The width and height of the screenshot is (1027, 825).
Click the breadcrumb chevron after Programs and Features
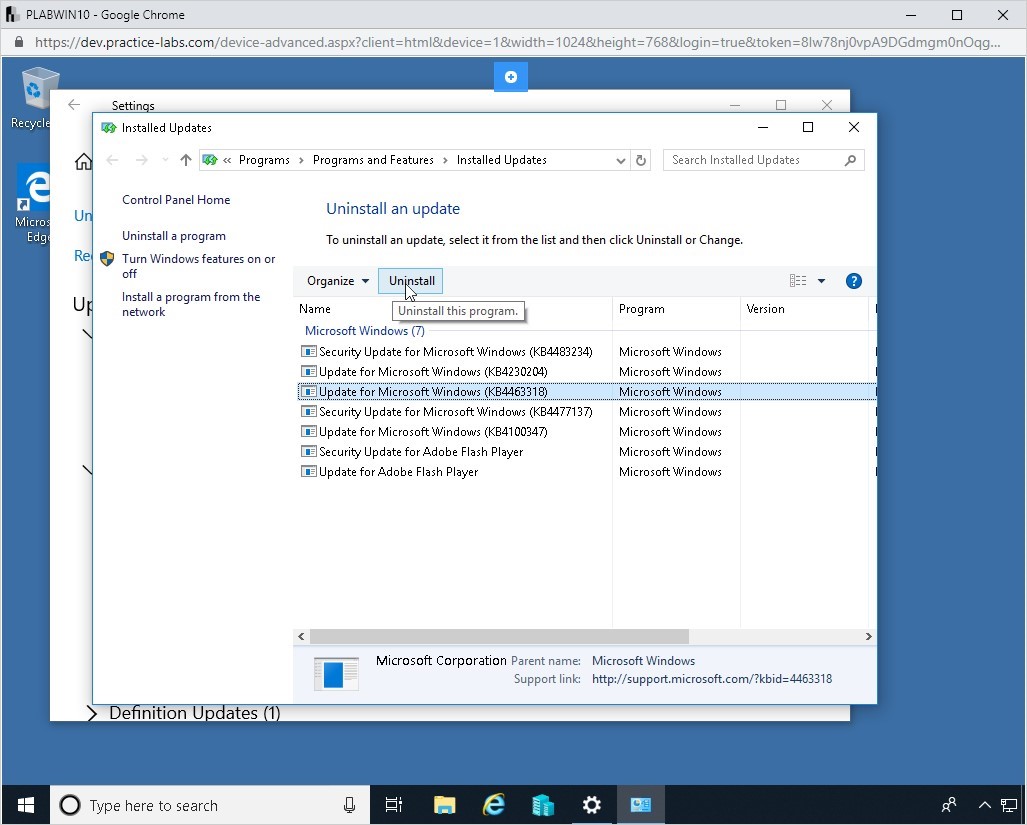pos(445,160)
